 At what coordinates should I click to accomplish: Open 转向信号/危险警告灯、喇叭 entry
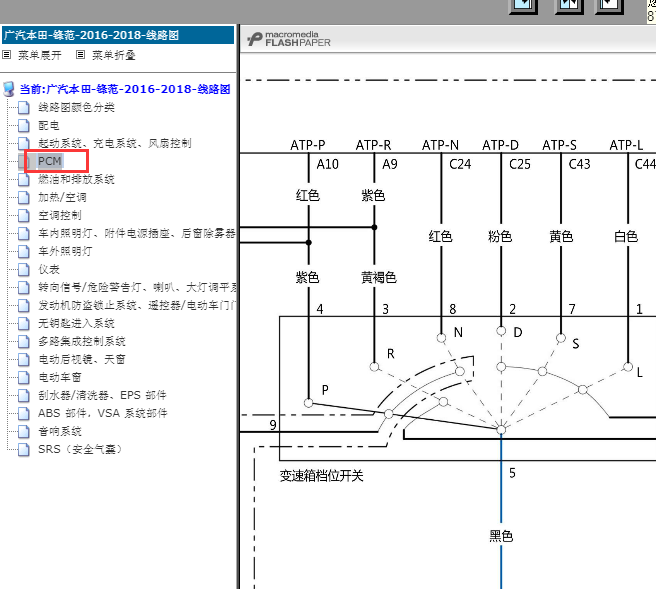tap(137, 287)
